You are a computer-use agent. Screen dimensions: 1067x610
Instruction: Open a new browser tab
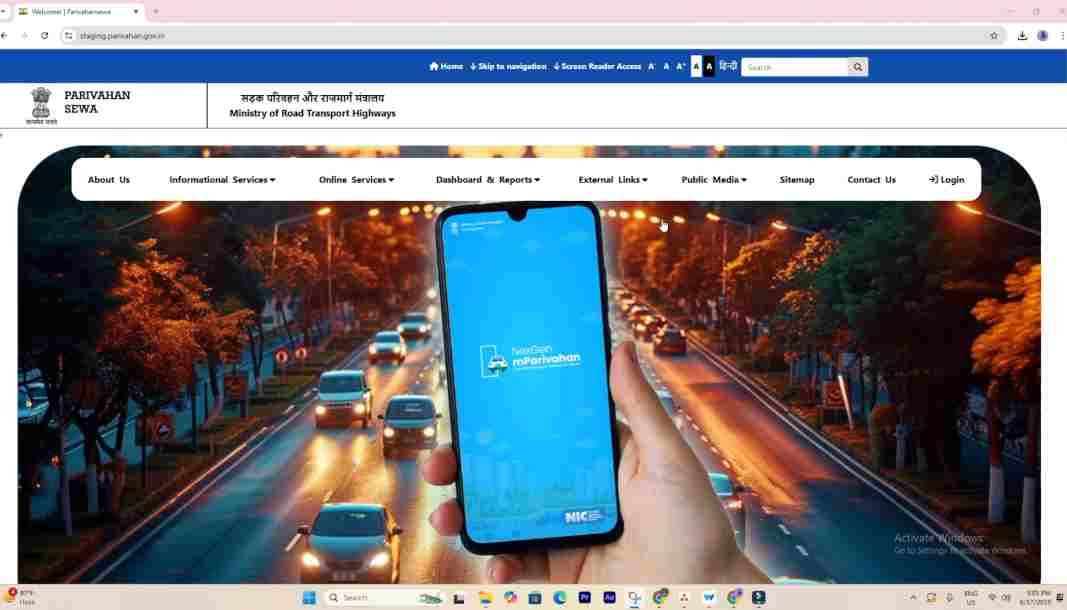click(x=156, y=12)
